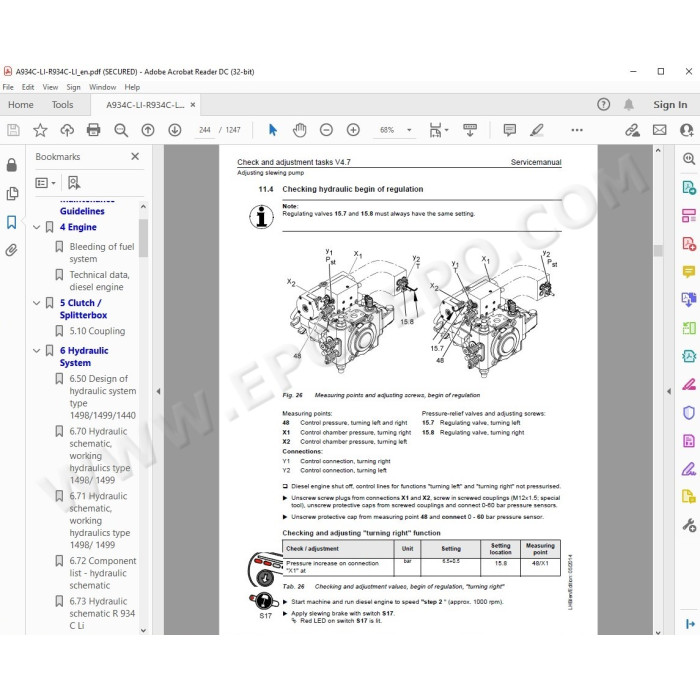The image size is (700, 700).
Task: Send the file by email
Action: tap(659, 130)
